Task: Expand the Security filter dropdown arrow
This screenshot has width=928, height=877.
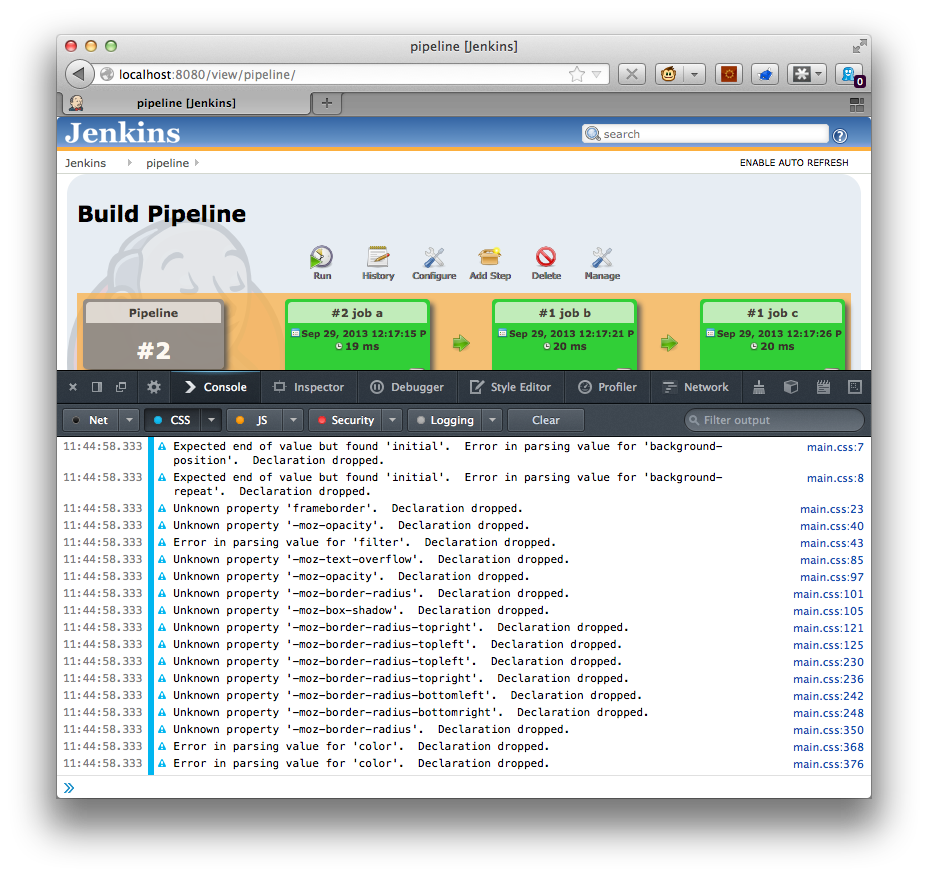Action: 392,420
